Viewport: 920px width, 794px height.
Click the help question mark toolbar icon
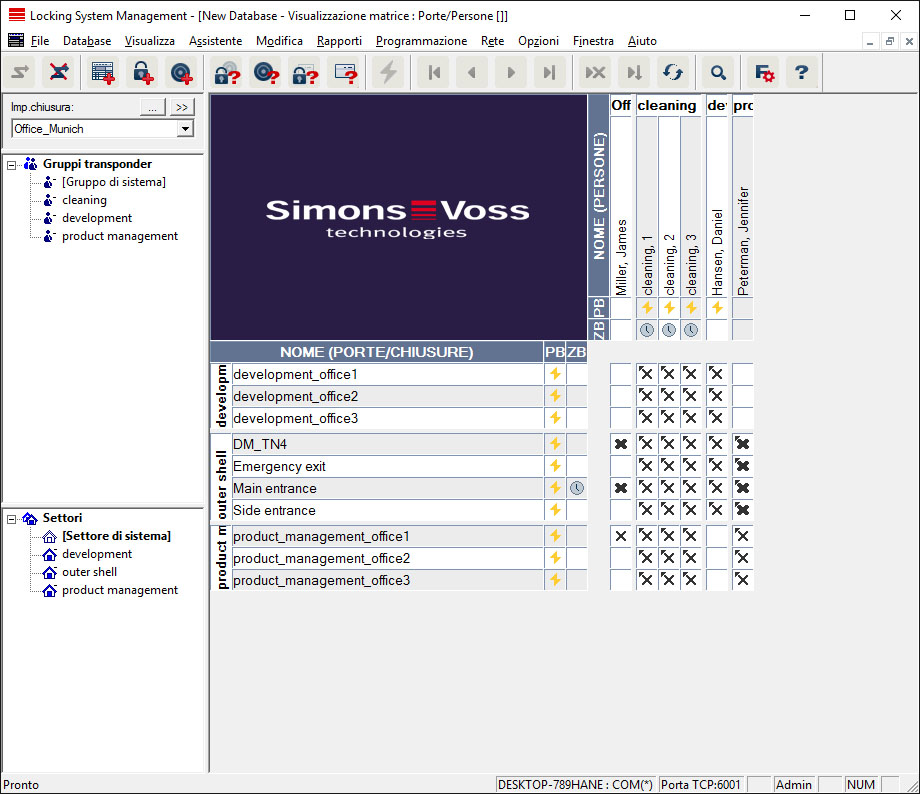pos(800,72)
